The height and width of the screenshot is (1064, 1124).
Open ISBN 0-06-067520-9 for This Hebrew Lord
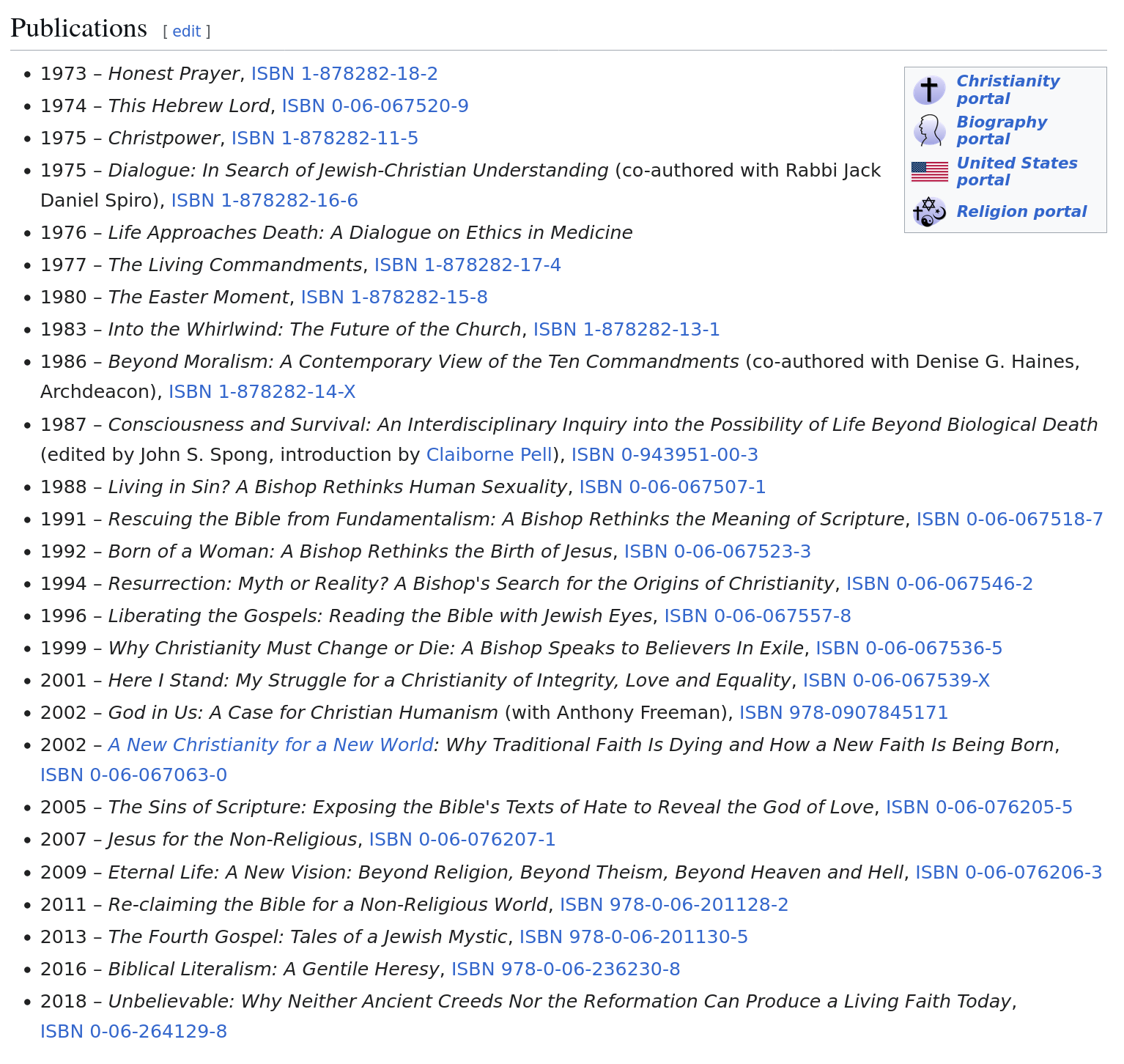375,106
